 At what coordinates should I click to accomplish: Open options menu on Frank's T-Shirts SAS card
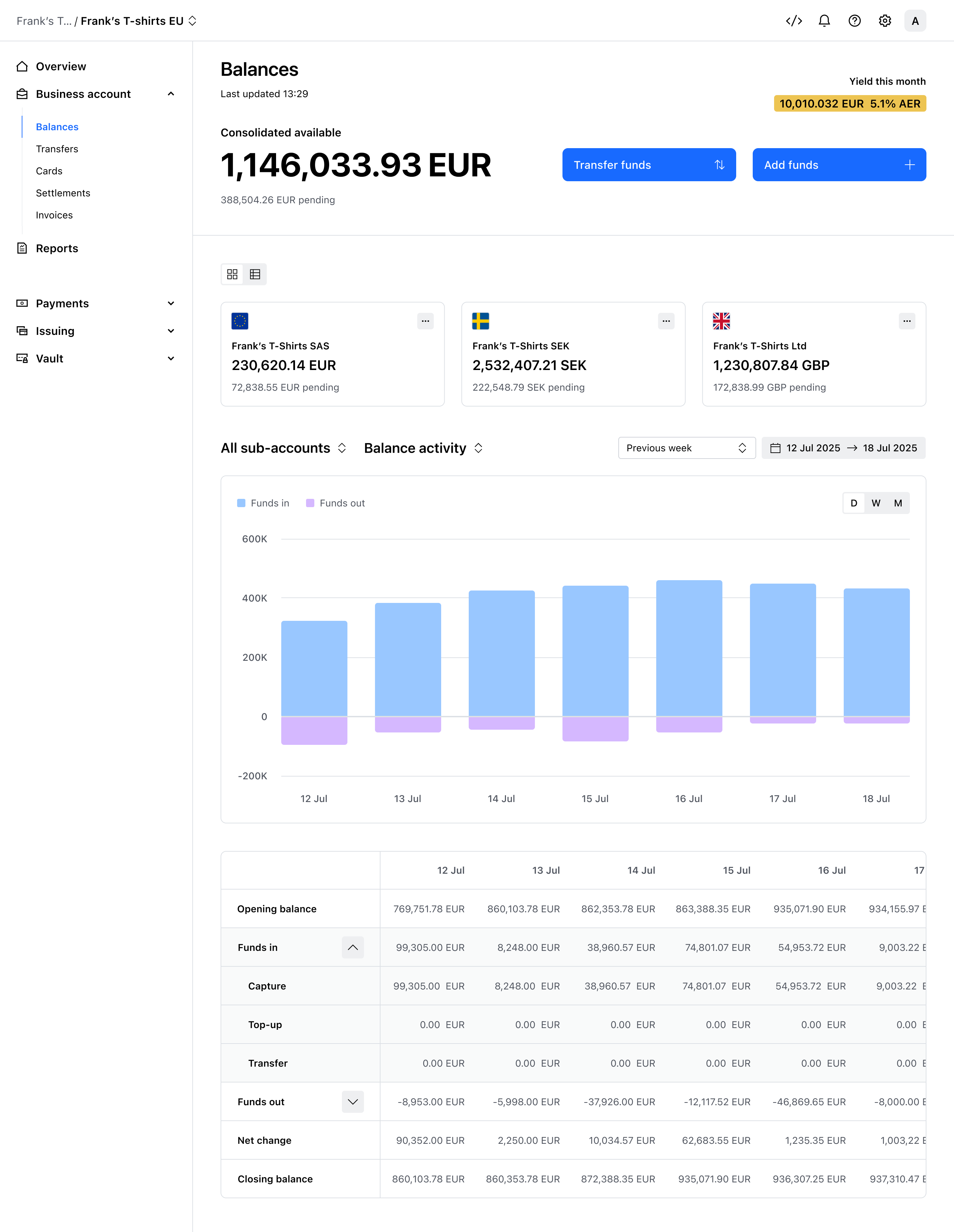(425, 321)
